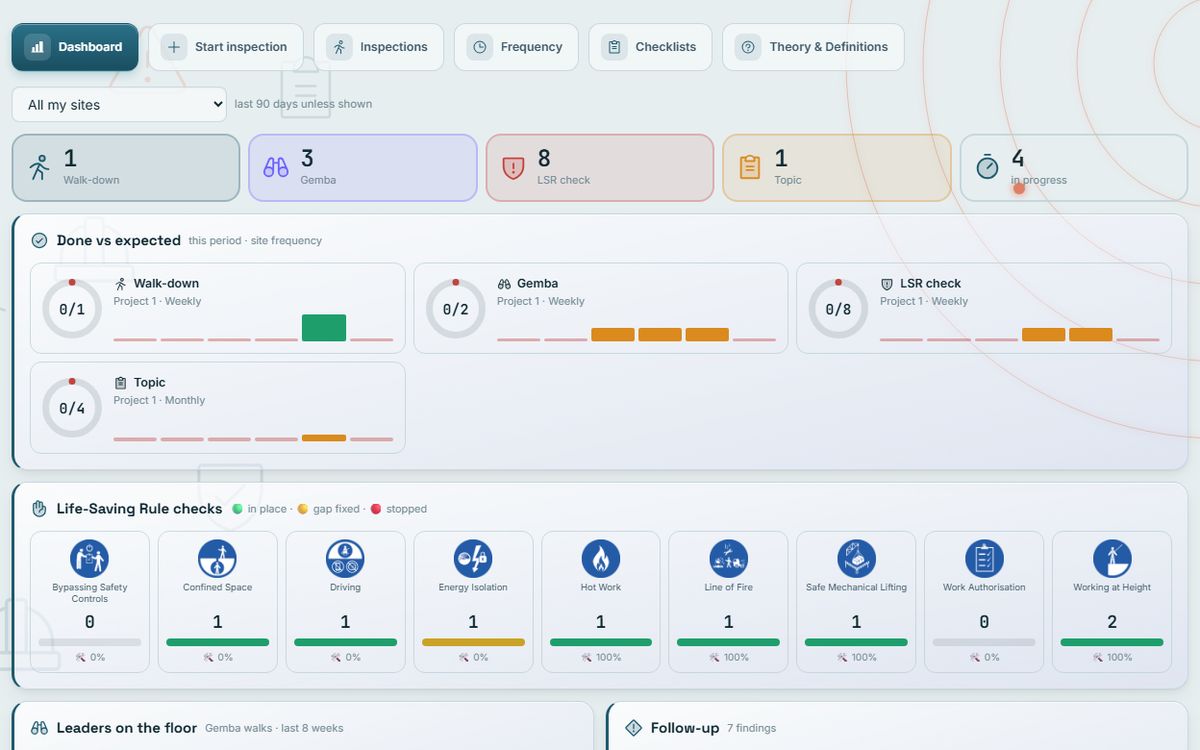Click the hand icon beside Life-Saving Rule checks
Image resolution: width=1200 pixels, height=750 pixels.
pos(40,509)
